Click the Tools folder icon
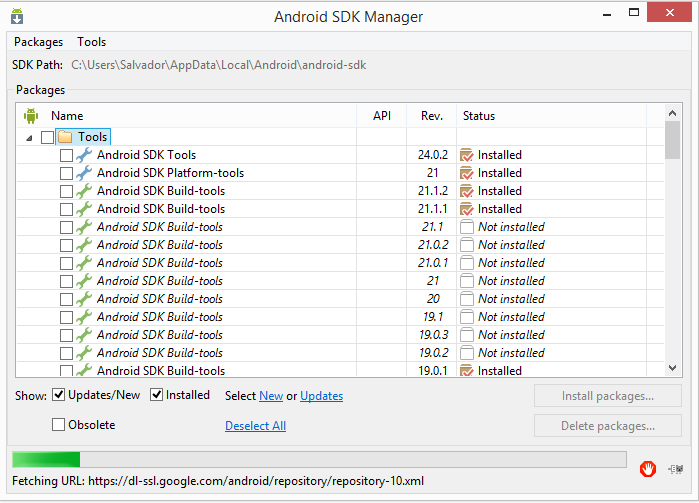Screen dimensions: 699x503 pyautogui.click(x=65, y=136)
